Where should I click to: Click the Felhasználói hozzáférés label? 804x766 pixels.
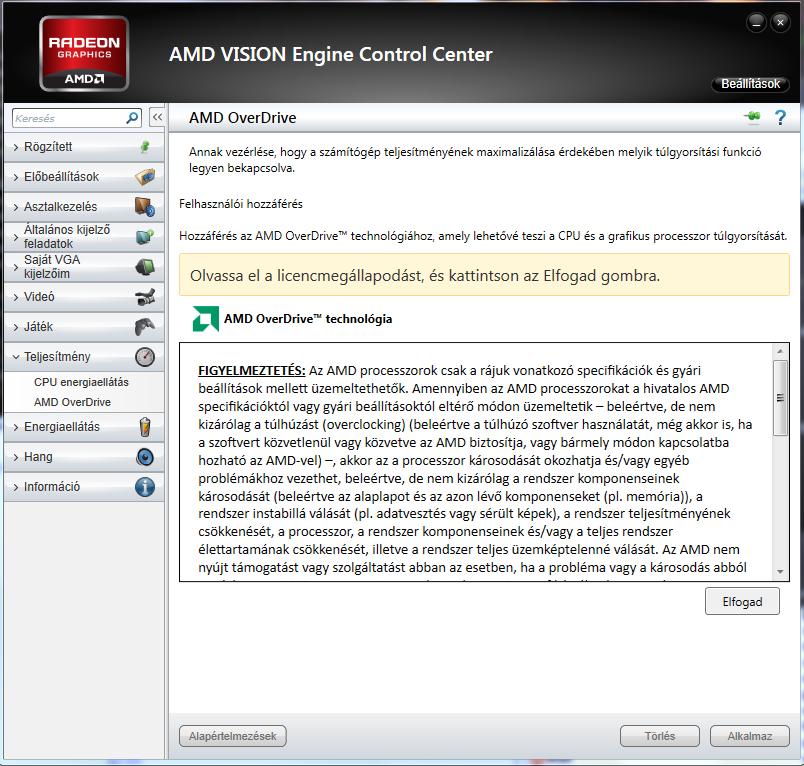pos(240,204)
